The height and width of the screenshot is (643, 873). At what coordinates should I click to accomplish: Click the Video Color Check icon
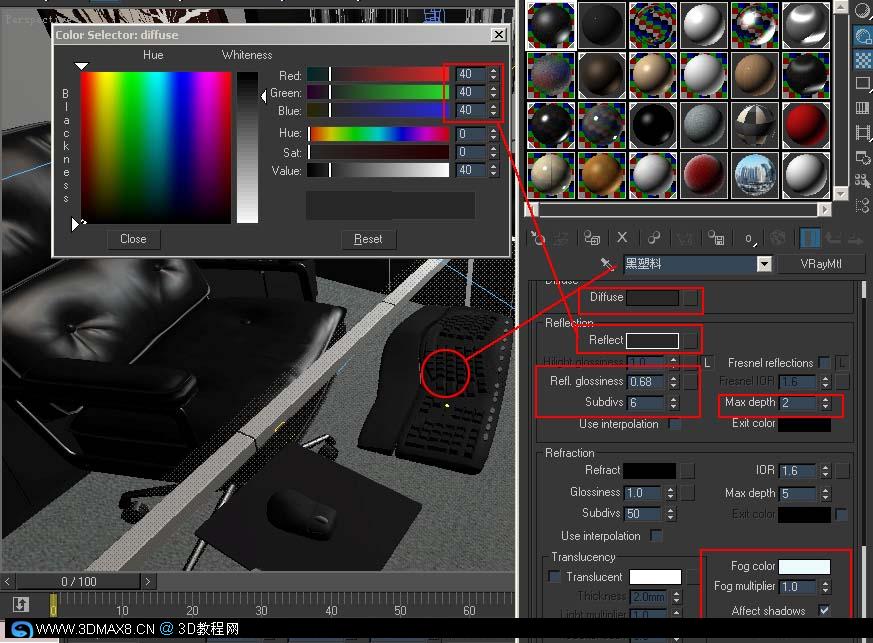(862, 108)
